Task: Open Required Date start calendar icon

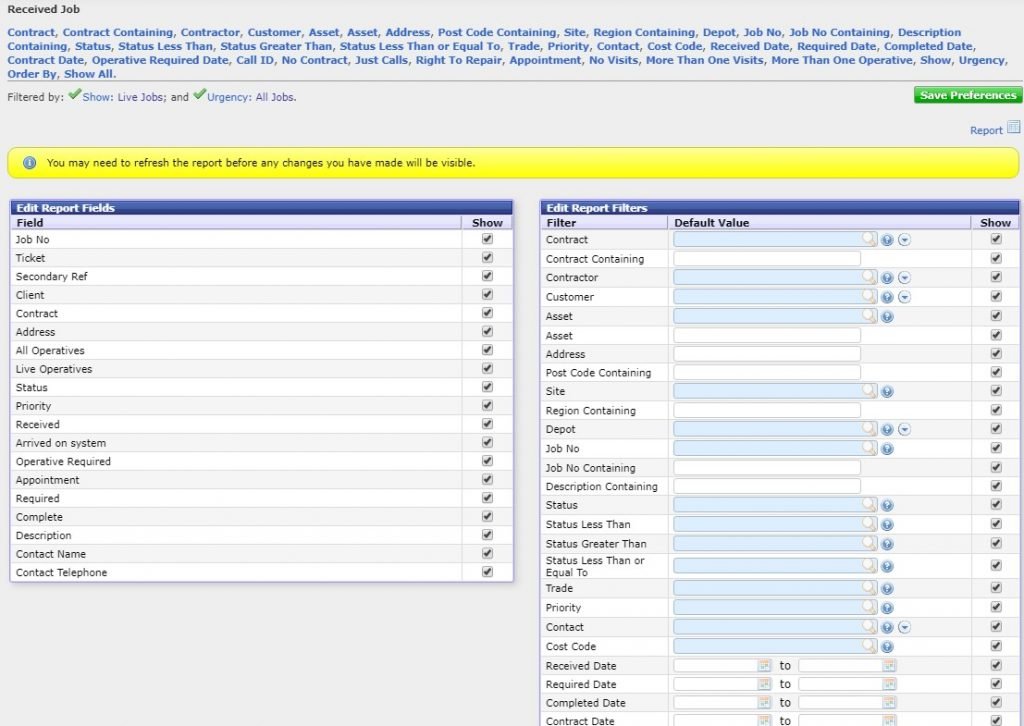Action: 764,684
